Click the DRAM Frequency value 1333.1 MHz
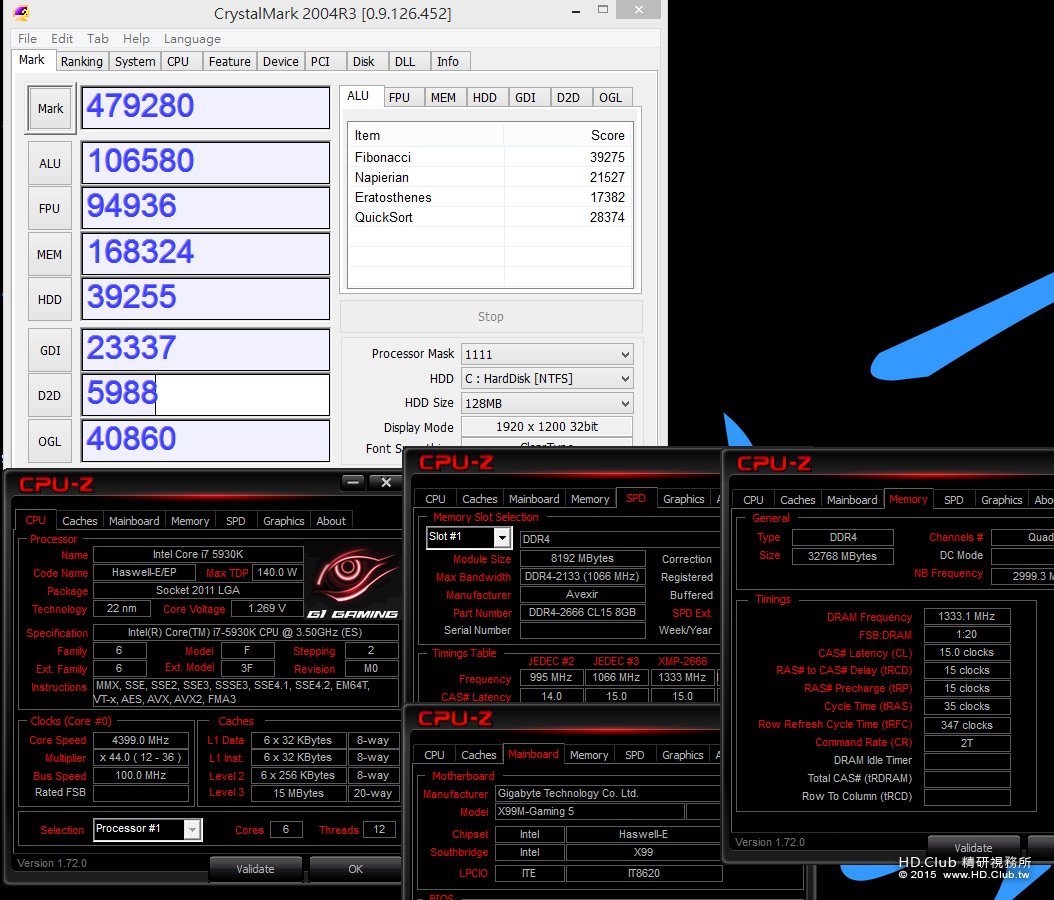Screen dimensions: 1054x900 [x=967, y=616]
